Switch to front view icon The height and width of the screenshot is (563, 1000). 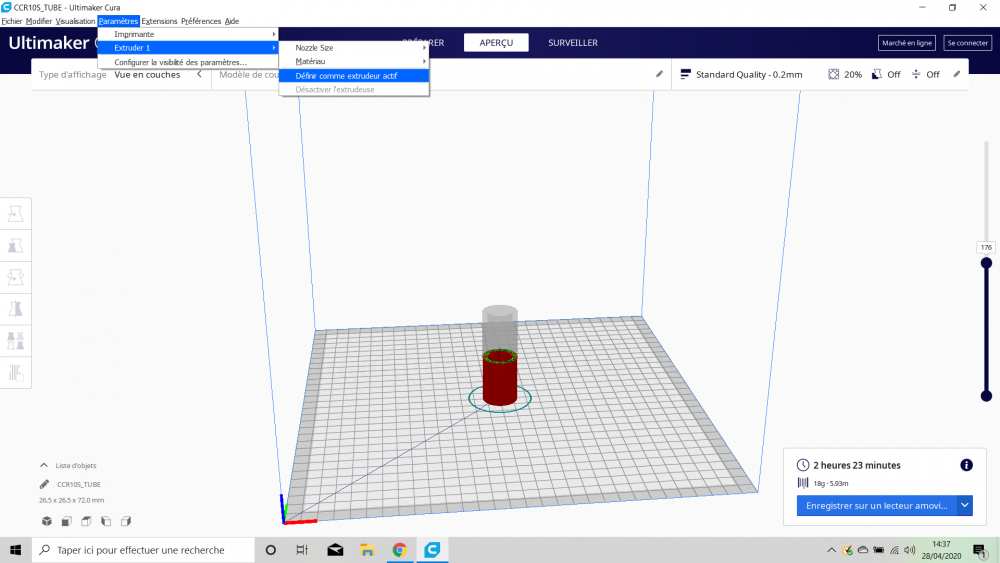[x=66, y=521]
